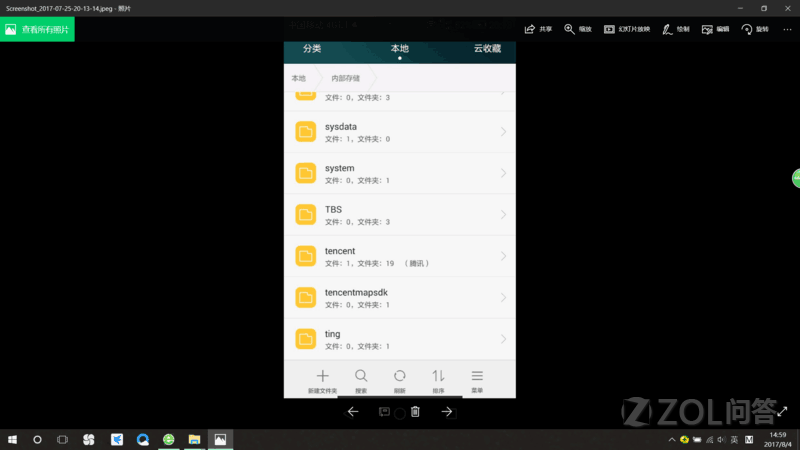Click the Cortana search circle
The width and height of the screenshot is (800, 450).
click(37, 439)
